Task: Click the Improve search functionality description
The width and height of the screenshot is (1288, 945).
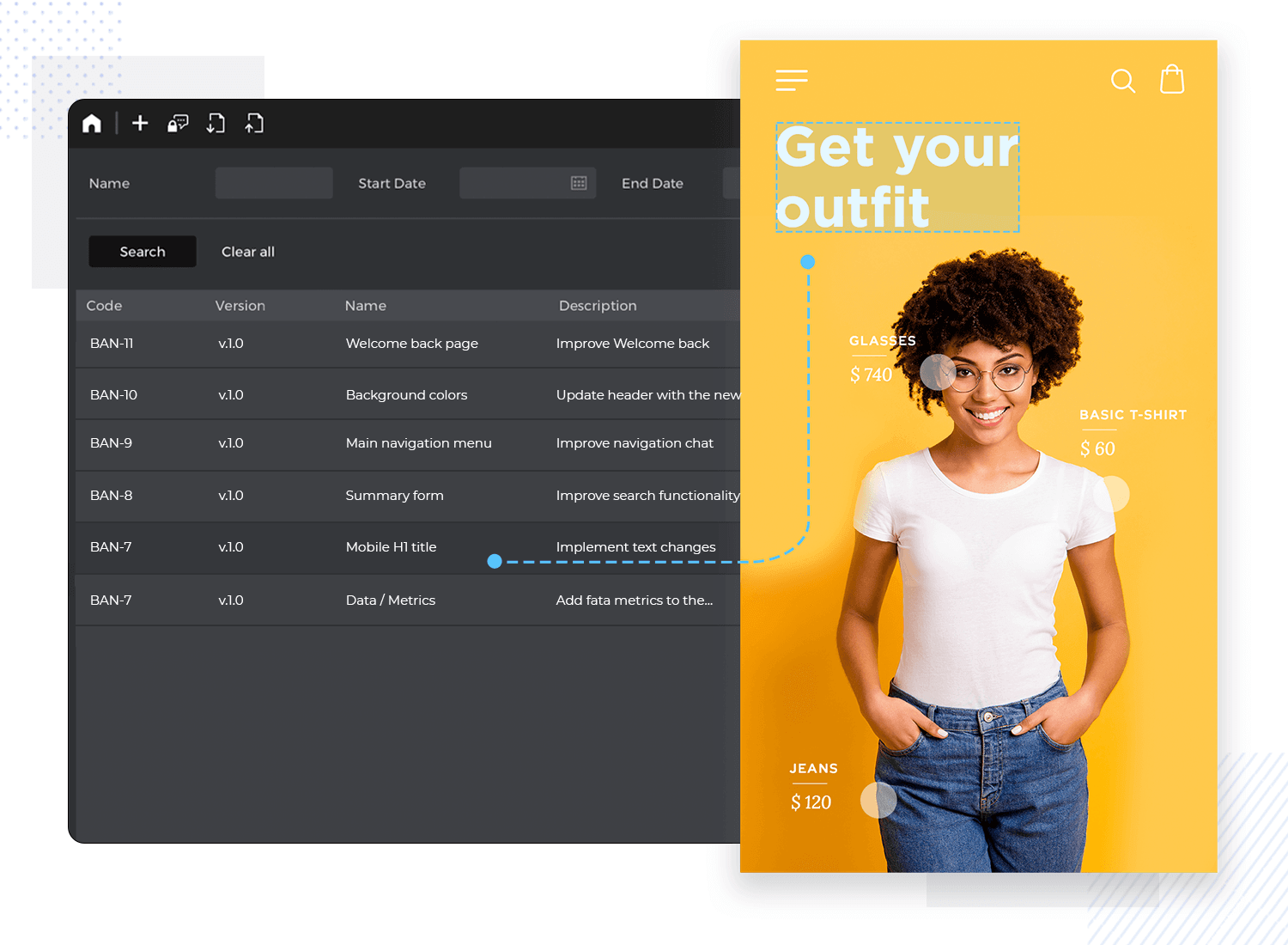Action: (x=648, y=496)
